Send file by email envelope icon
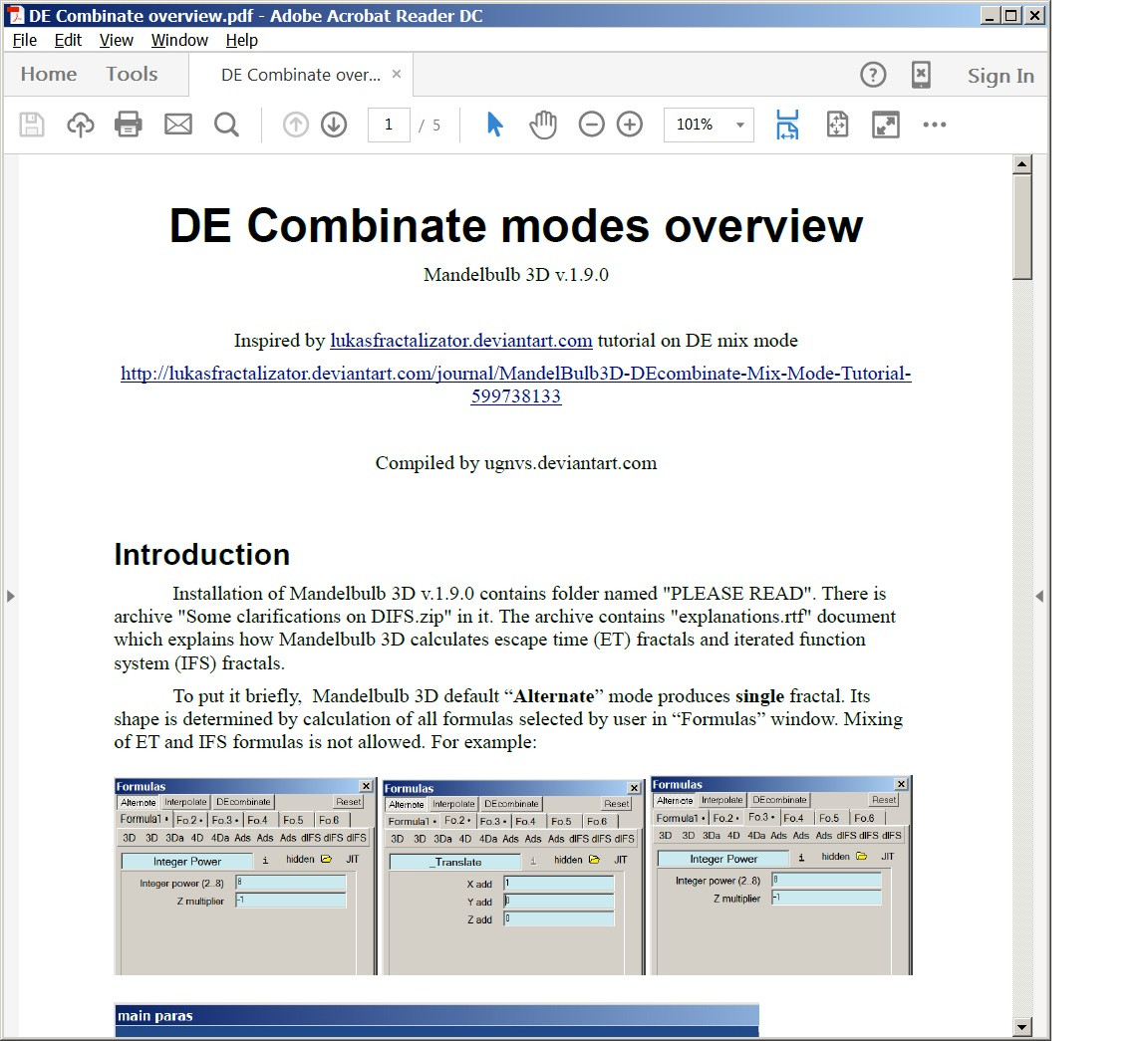 point(178,125)
